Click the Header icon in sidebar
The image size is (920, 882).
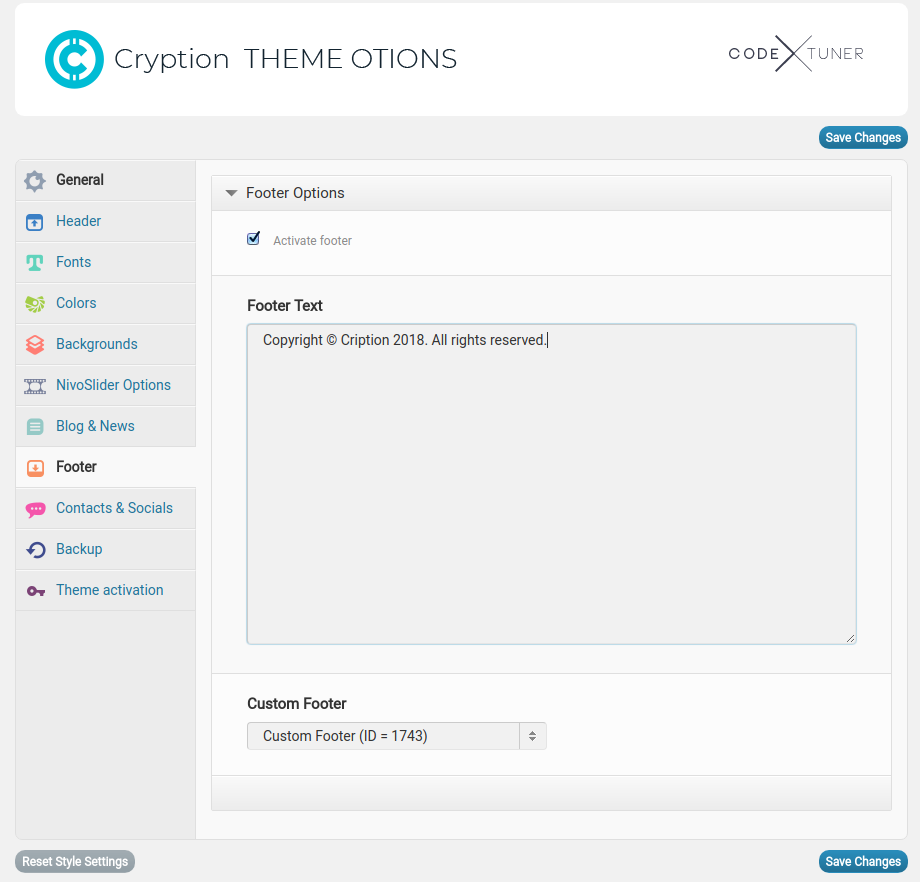coord(35,222)
